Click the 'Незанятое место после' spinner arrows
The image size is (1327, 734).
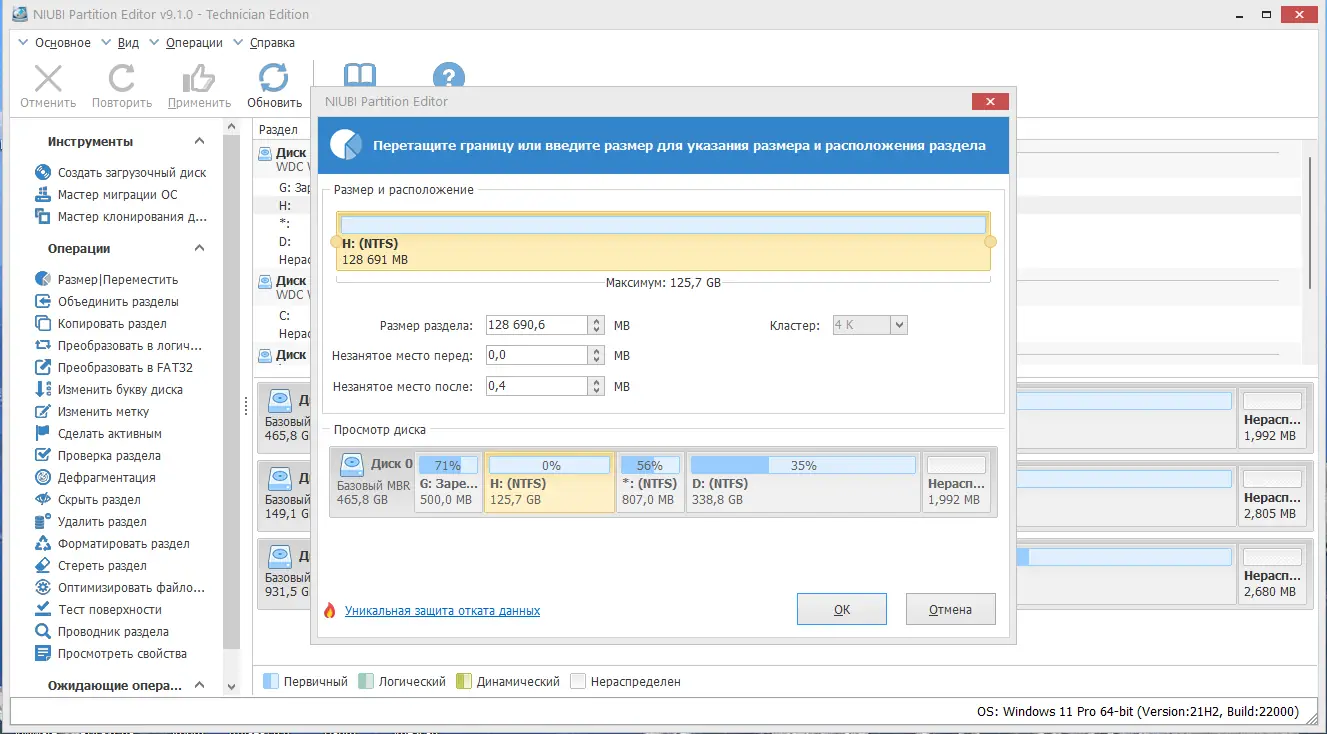point(597,386)
